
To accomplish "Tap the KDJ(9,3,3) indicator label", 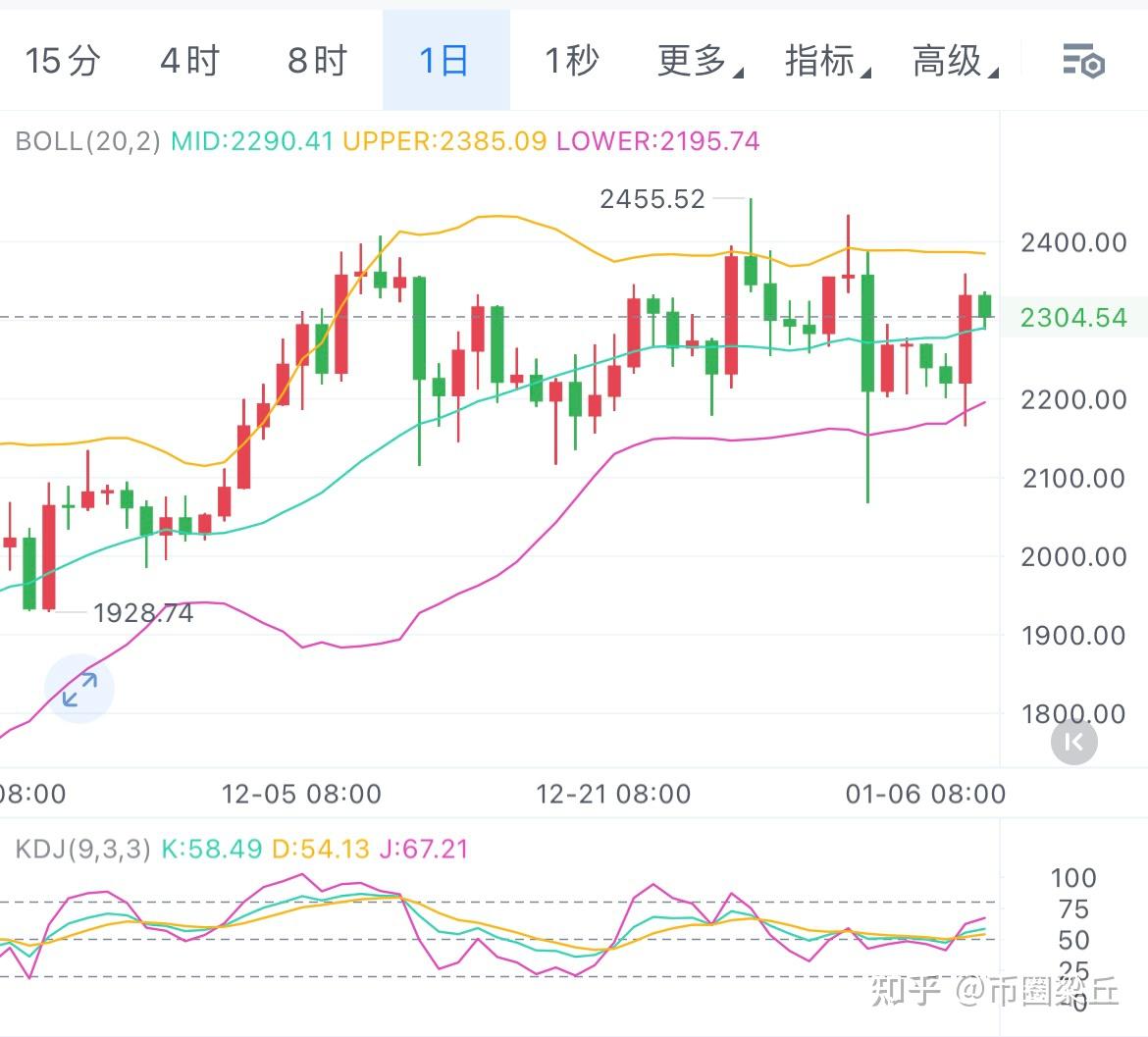I will tap(82, 849).
